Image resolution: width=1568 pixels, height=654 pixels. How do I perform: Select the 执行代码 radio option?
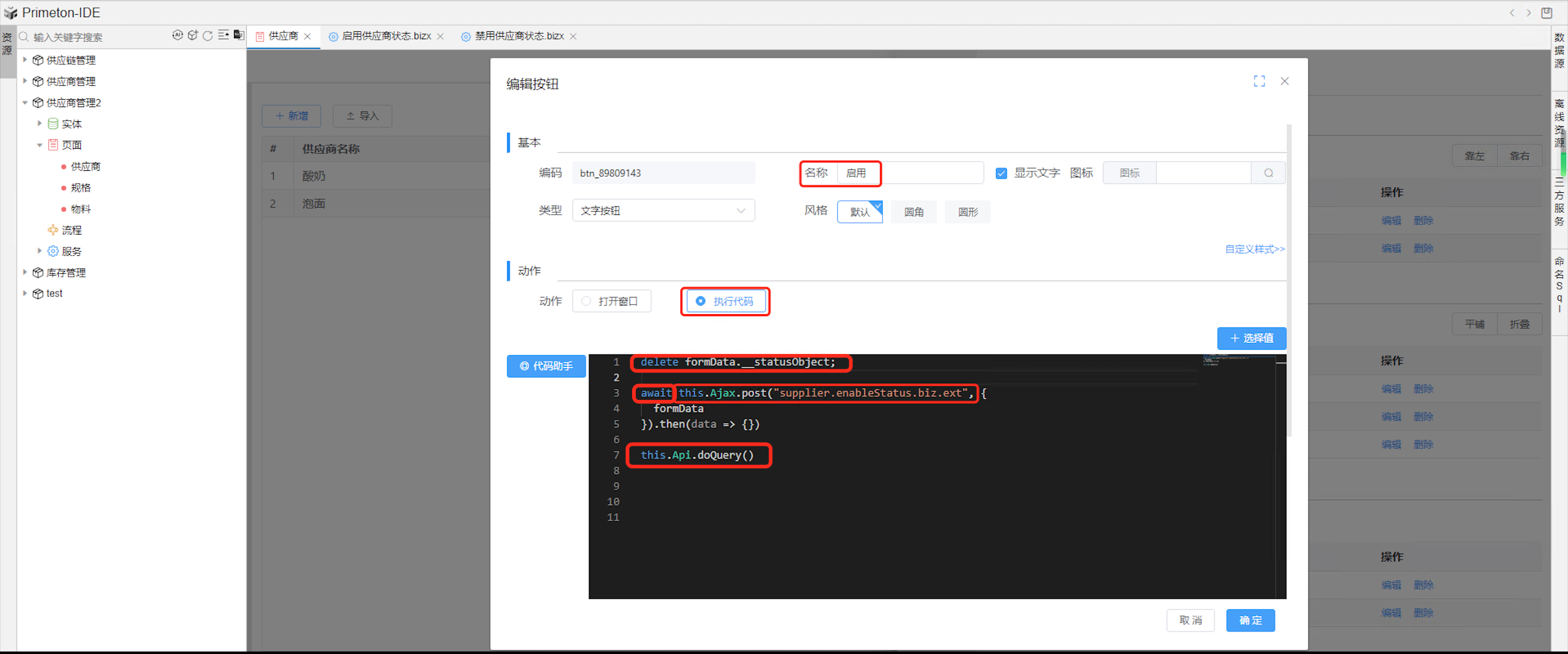click(x=701, y=301)
